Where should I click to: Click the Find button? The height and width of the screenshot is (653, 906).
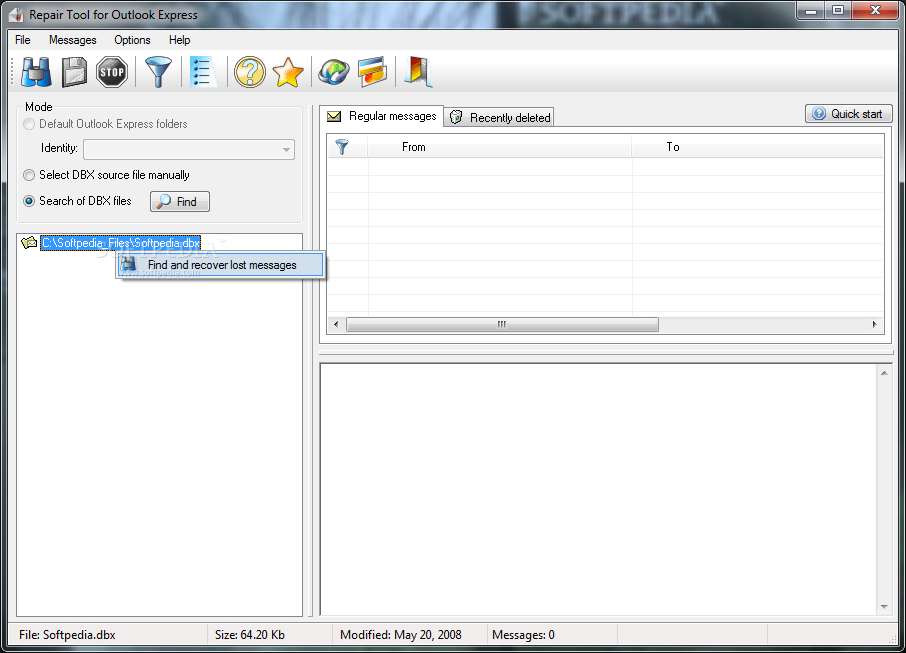[x=180, y=202]
